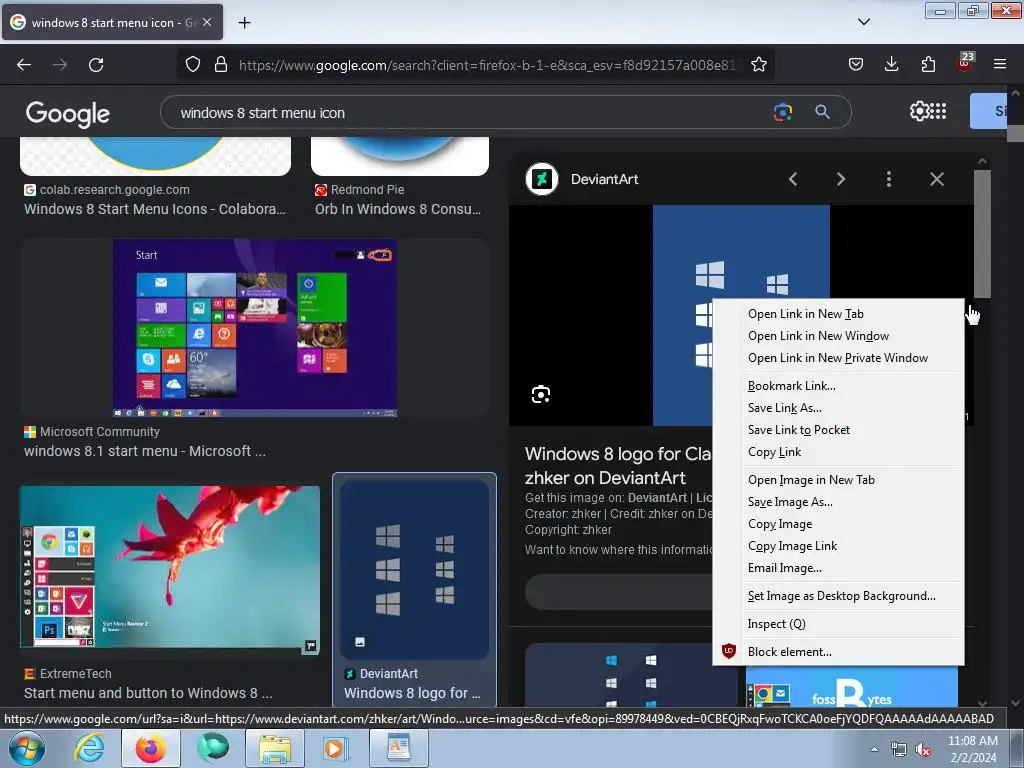Choose Set Image as Desktop Background…

coord(839,596)
